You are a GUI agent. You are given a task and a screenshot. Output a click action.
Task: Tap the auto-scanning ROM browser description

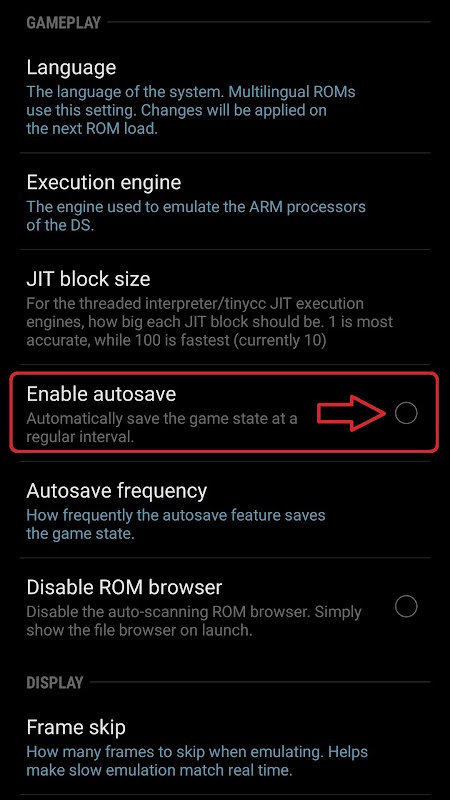[194, 620]
